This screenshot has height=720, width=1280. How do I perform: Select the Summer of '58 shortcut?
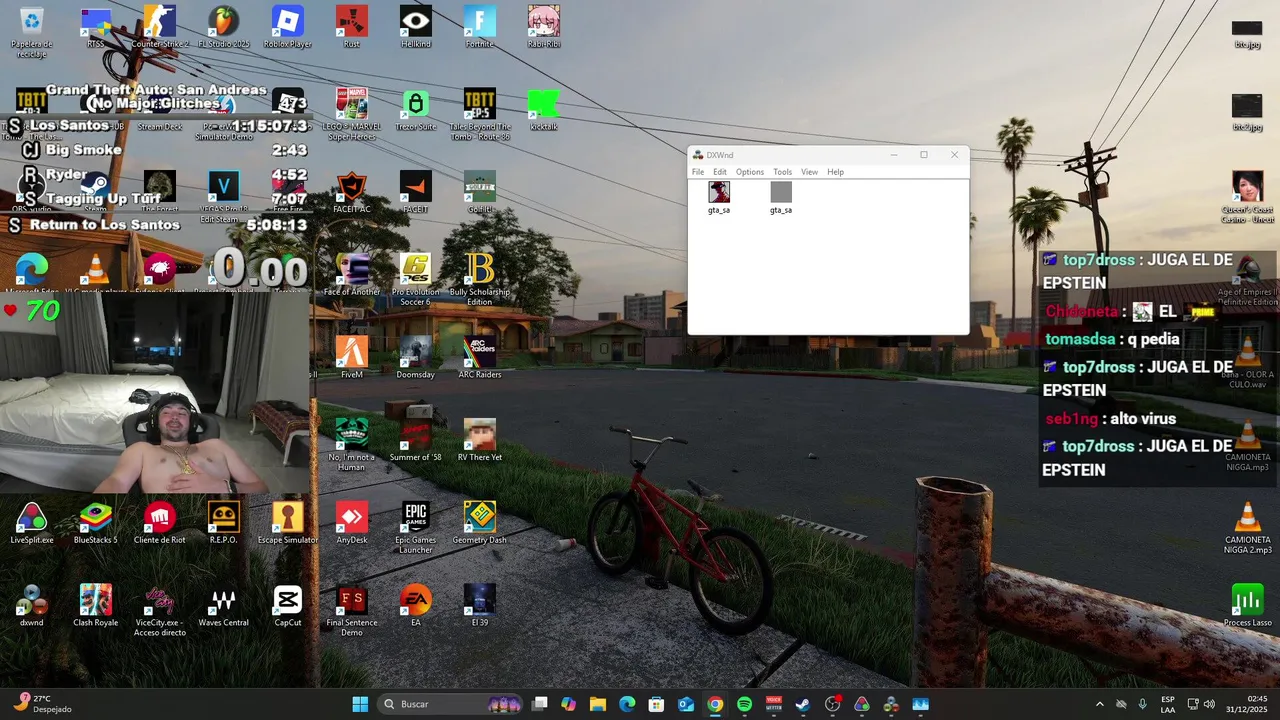click(x=416, y=441)
